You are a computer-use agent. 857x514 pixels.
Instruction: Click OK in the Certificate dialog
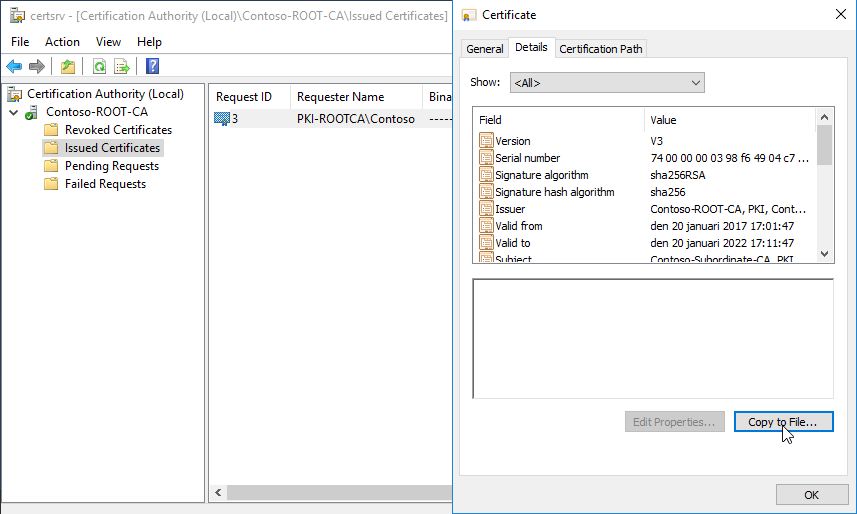click(x=812, y=495)
